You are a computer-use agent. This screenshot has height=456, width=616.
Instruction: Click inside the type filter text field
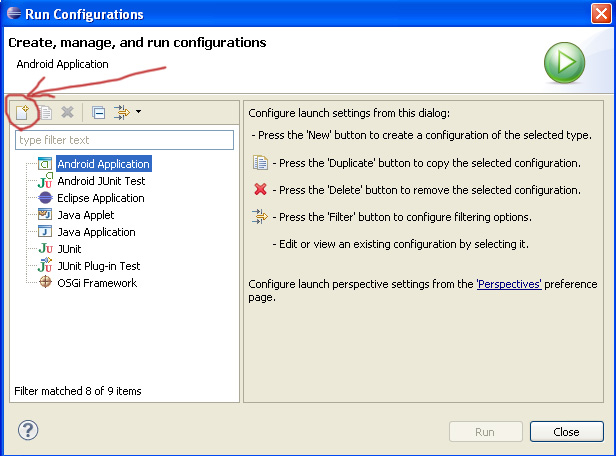124,140
